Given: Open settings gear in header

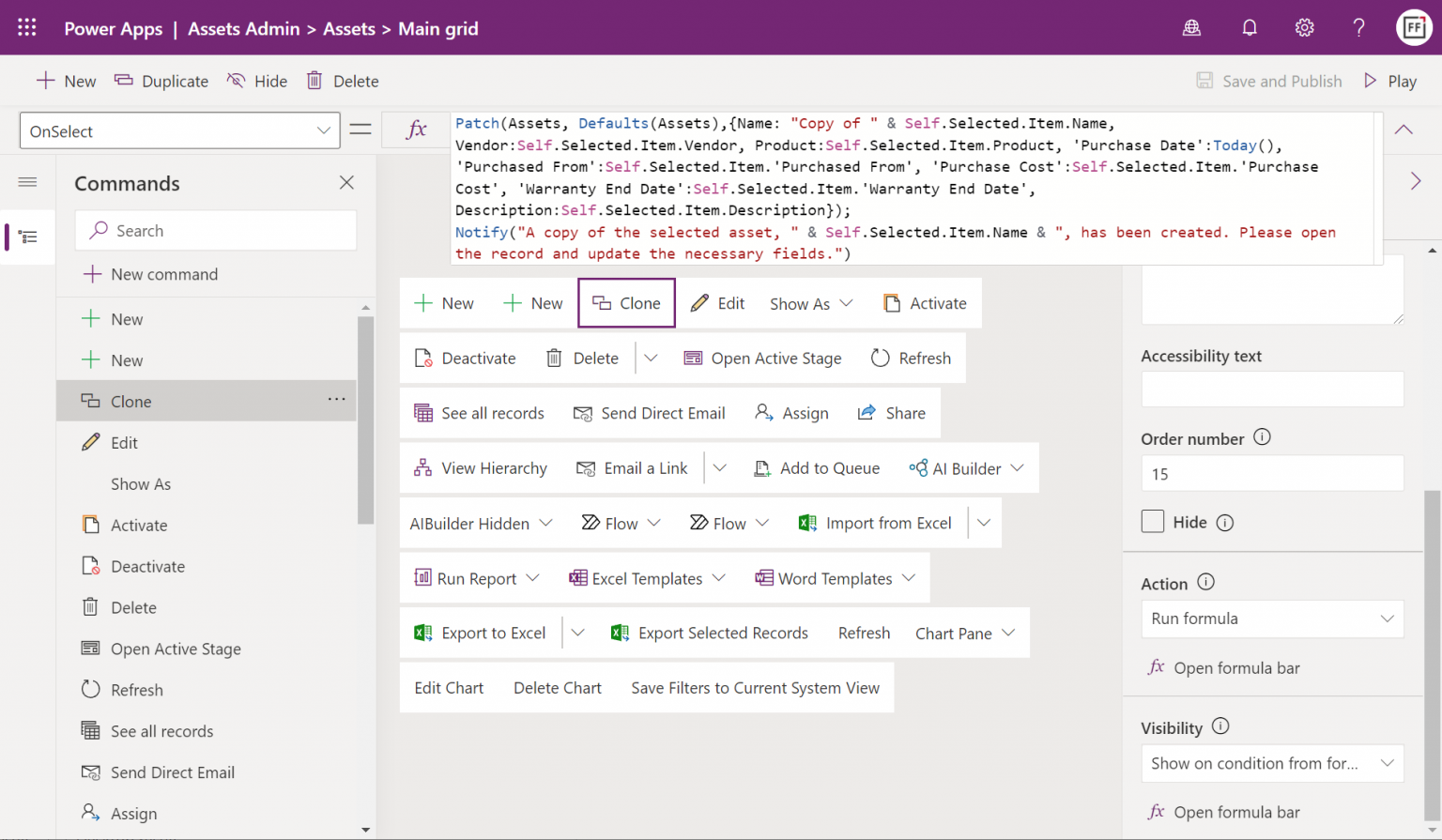Looking at the screenshot, I should 1304,28.
